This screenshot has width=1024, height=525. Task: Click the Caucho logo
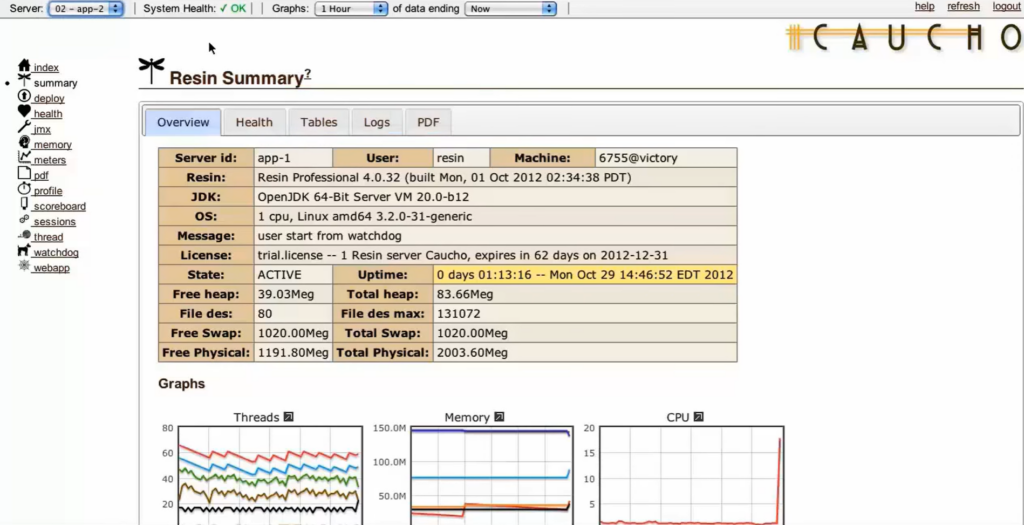point(905,37)
